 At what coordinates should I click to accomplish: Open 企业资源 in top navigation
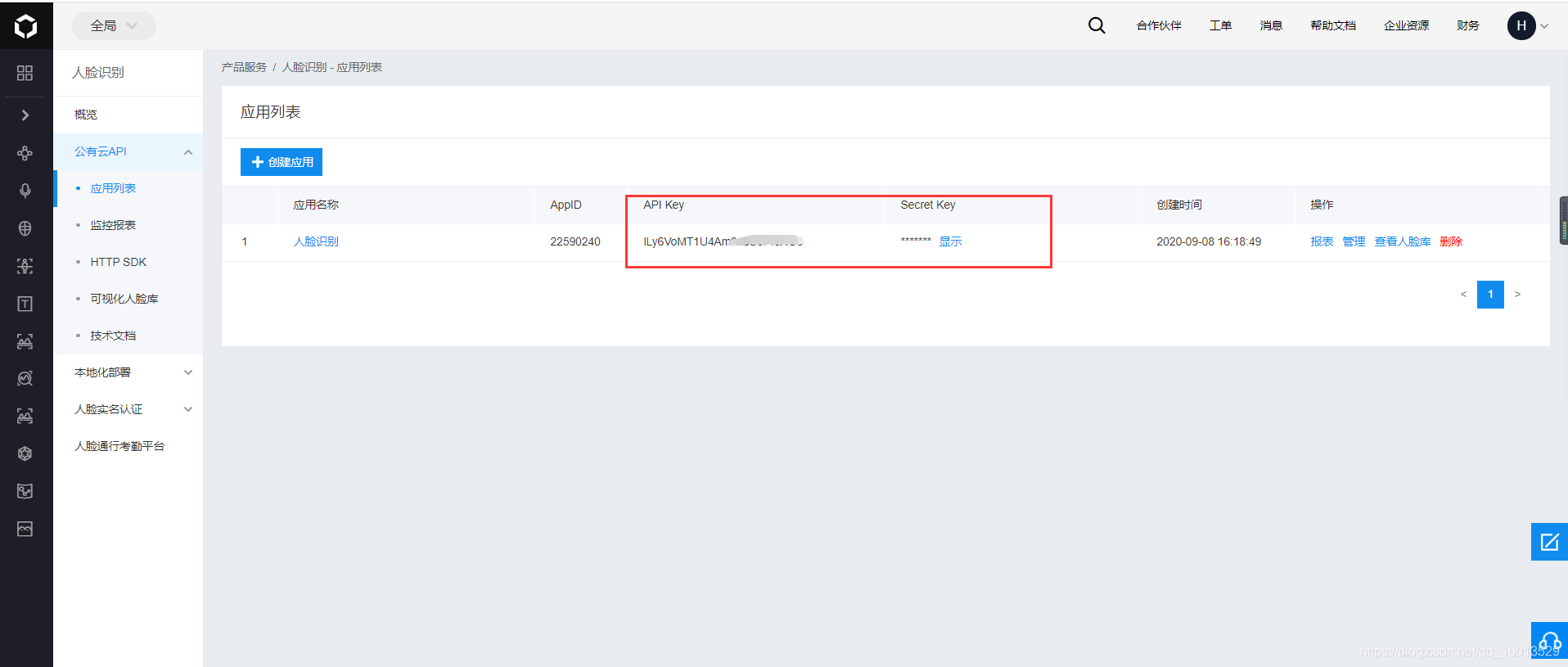1406,25
